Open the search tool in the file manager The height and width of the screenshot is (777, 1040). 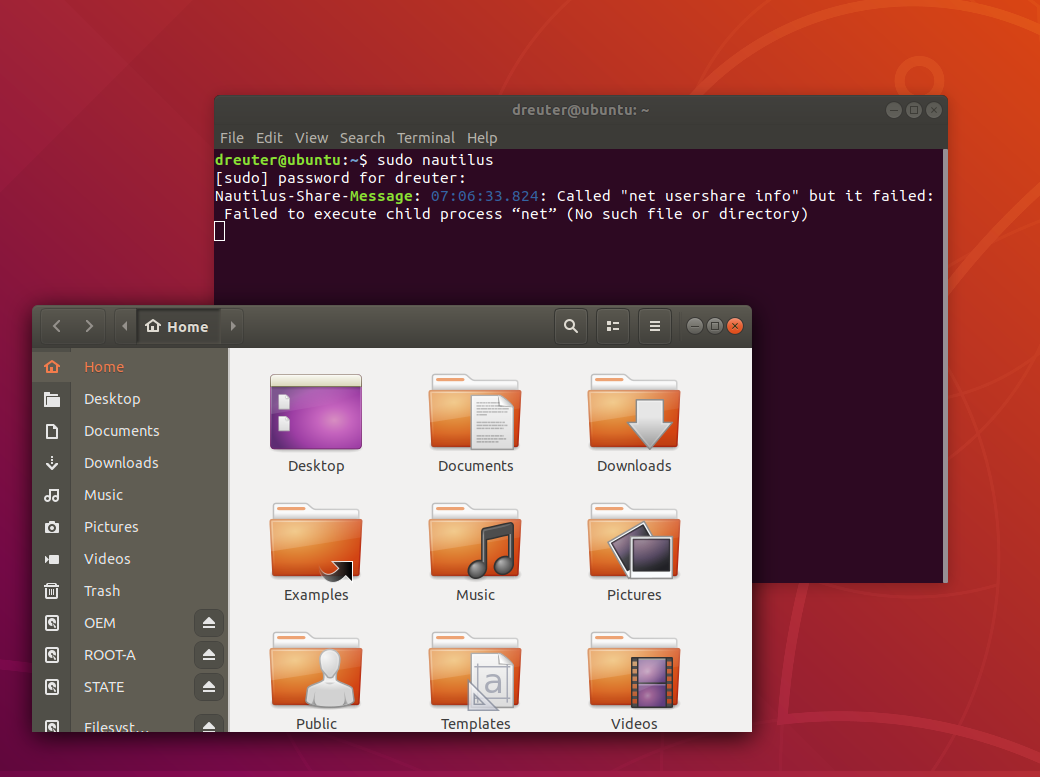(570, 326)
